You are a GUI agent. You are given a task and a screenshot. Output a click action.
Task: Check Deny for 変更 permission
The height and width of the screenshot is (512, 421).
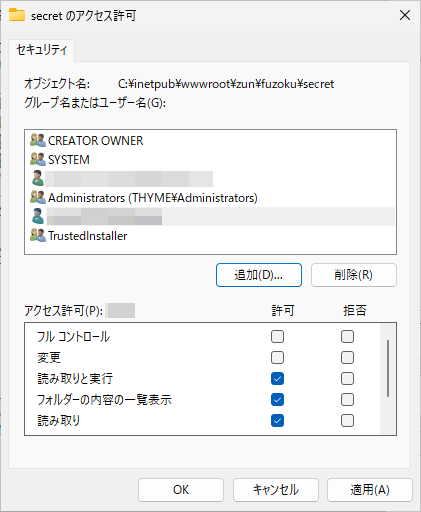(x=347, y=358)
